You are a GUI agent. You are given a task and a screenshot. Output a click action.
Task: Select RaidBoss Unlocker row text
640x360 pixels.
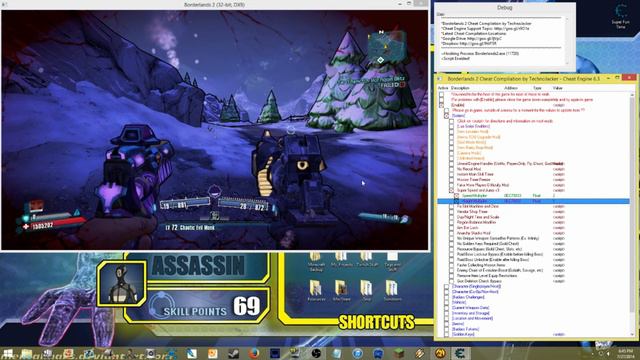[x=493, y=260]
